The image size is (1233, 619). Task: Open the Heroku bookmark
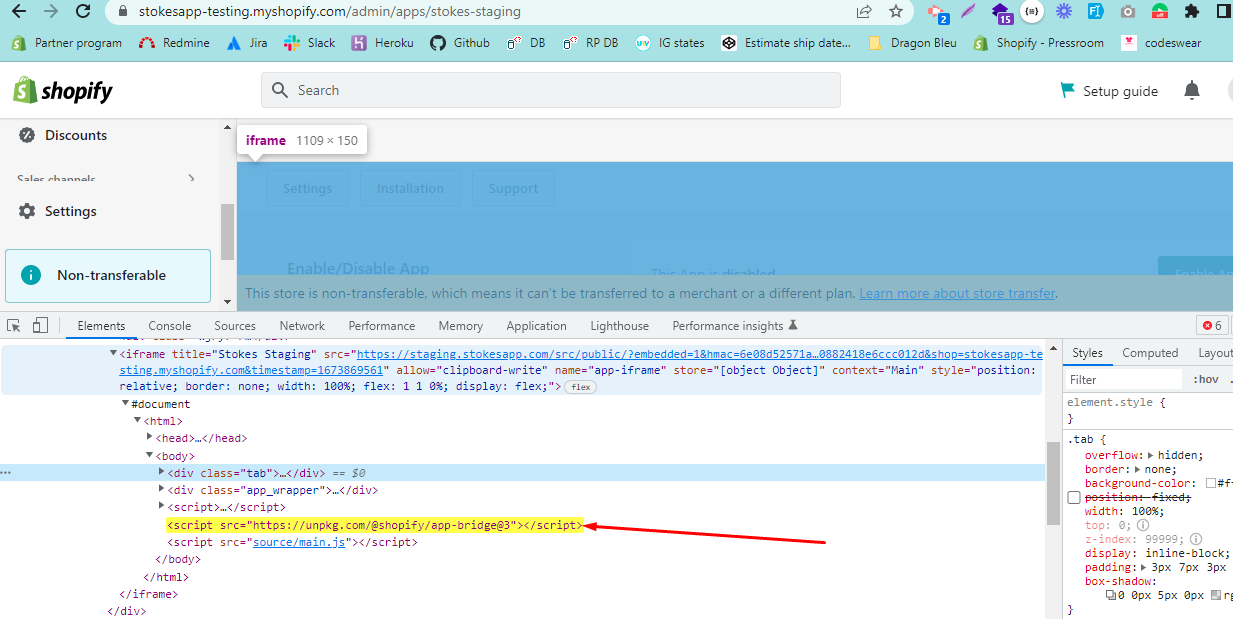pos(382,43)
